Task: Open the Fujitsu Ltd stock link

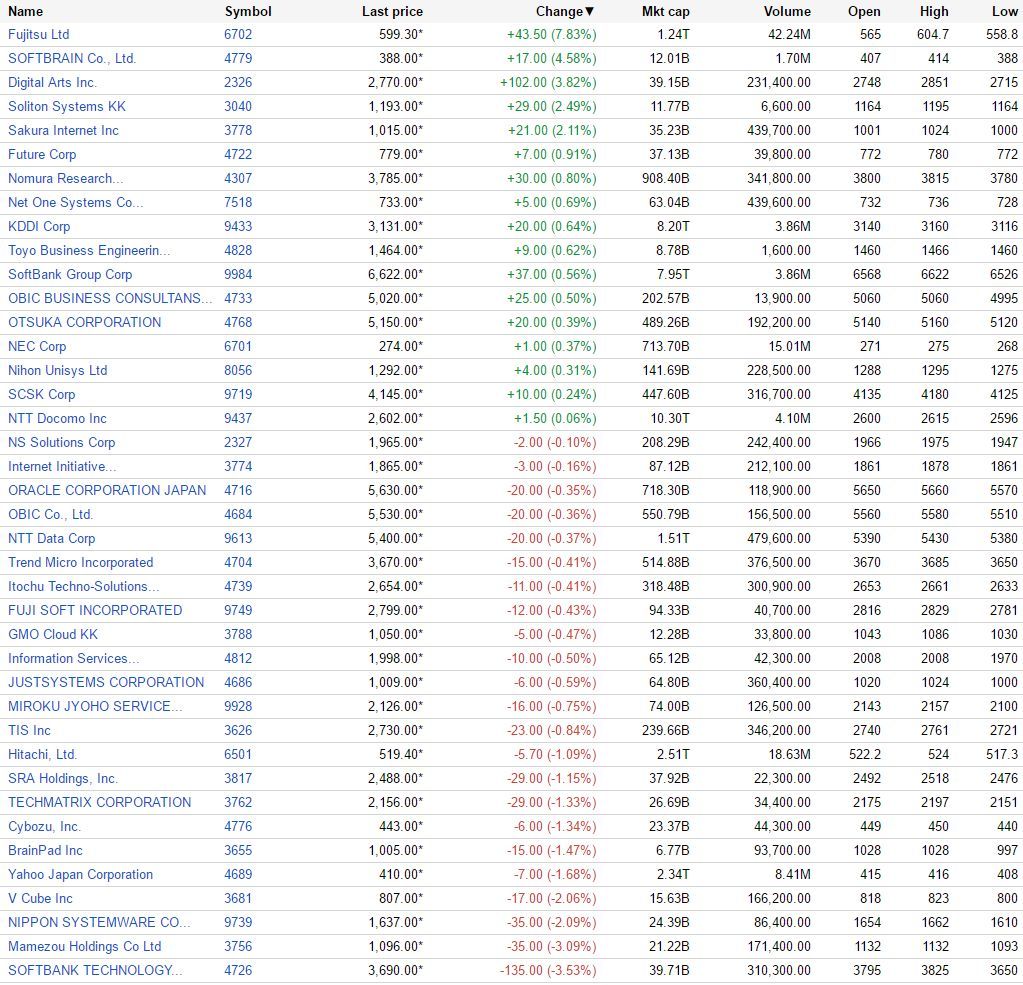Action: (38, 35)
